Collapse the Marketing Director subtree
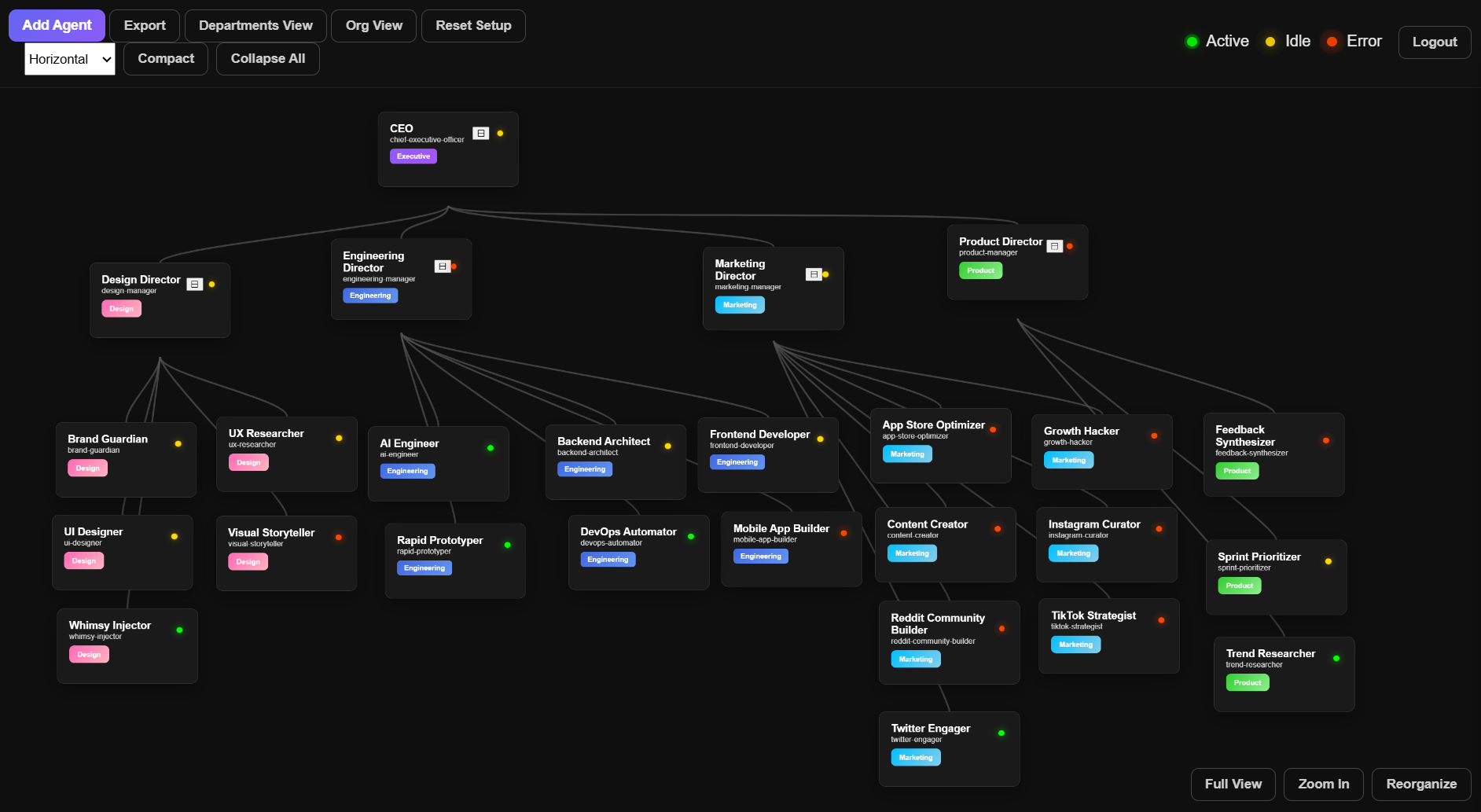 click(x=814, y=274)
